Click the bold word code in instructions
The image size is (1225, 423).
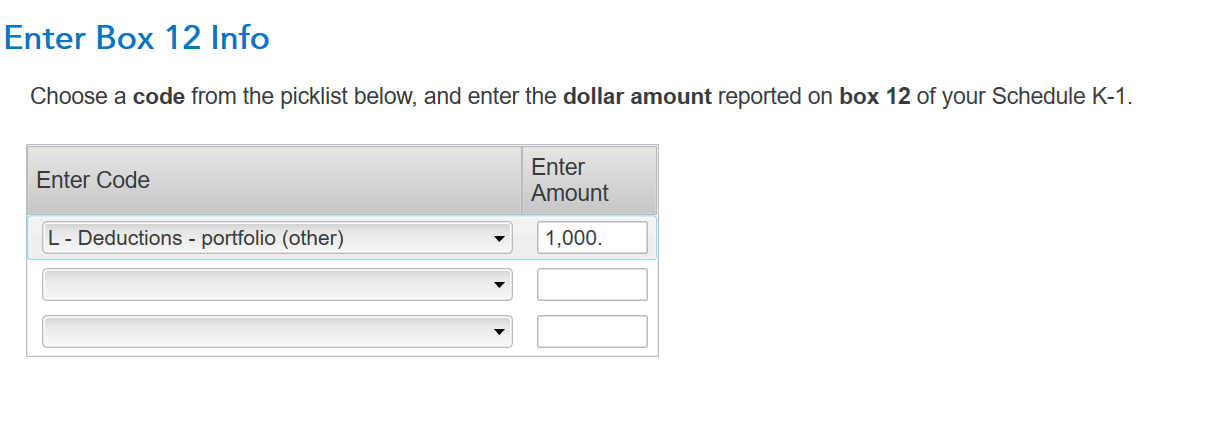click(x=159, y=97)
